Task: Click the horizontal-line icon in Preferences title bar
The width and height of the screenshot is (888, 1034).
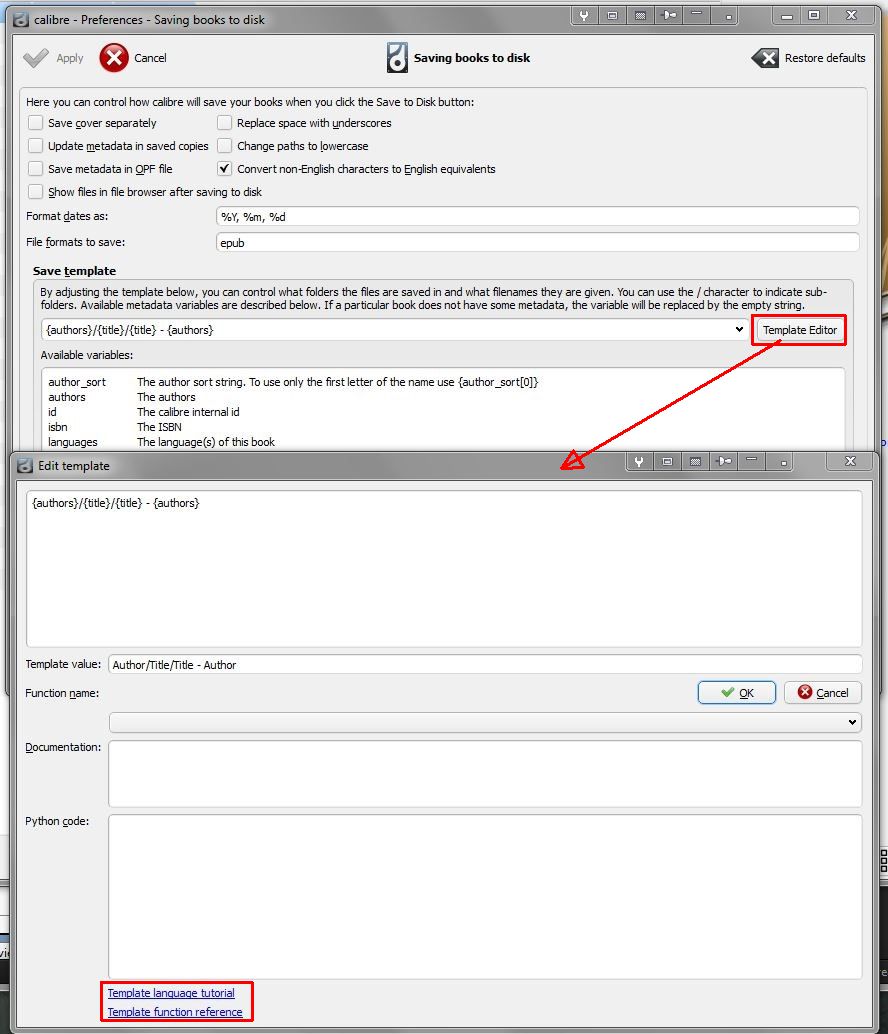Action: coord(697,15)
